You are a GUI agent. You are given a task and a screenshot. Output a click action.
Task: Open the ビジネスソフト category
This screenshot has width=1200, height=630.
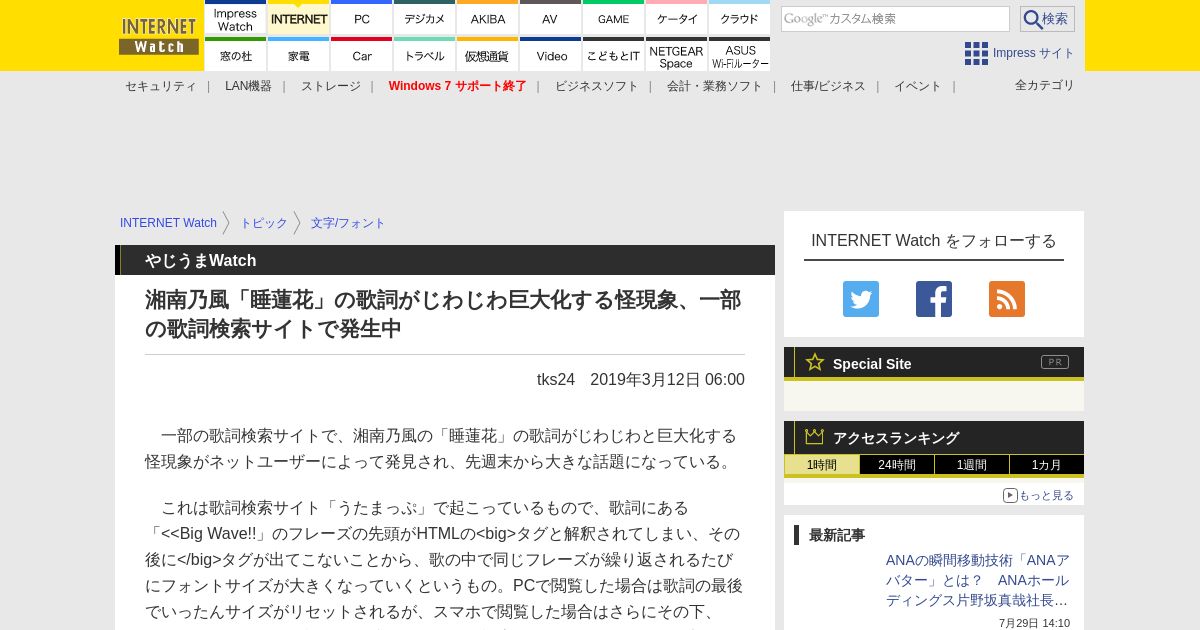(x=597, y=86)
